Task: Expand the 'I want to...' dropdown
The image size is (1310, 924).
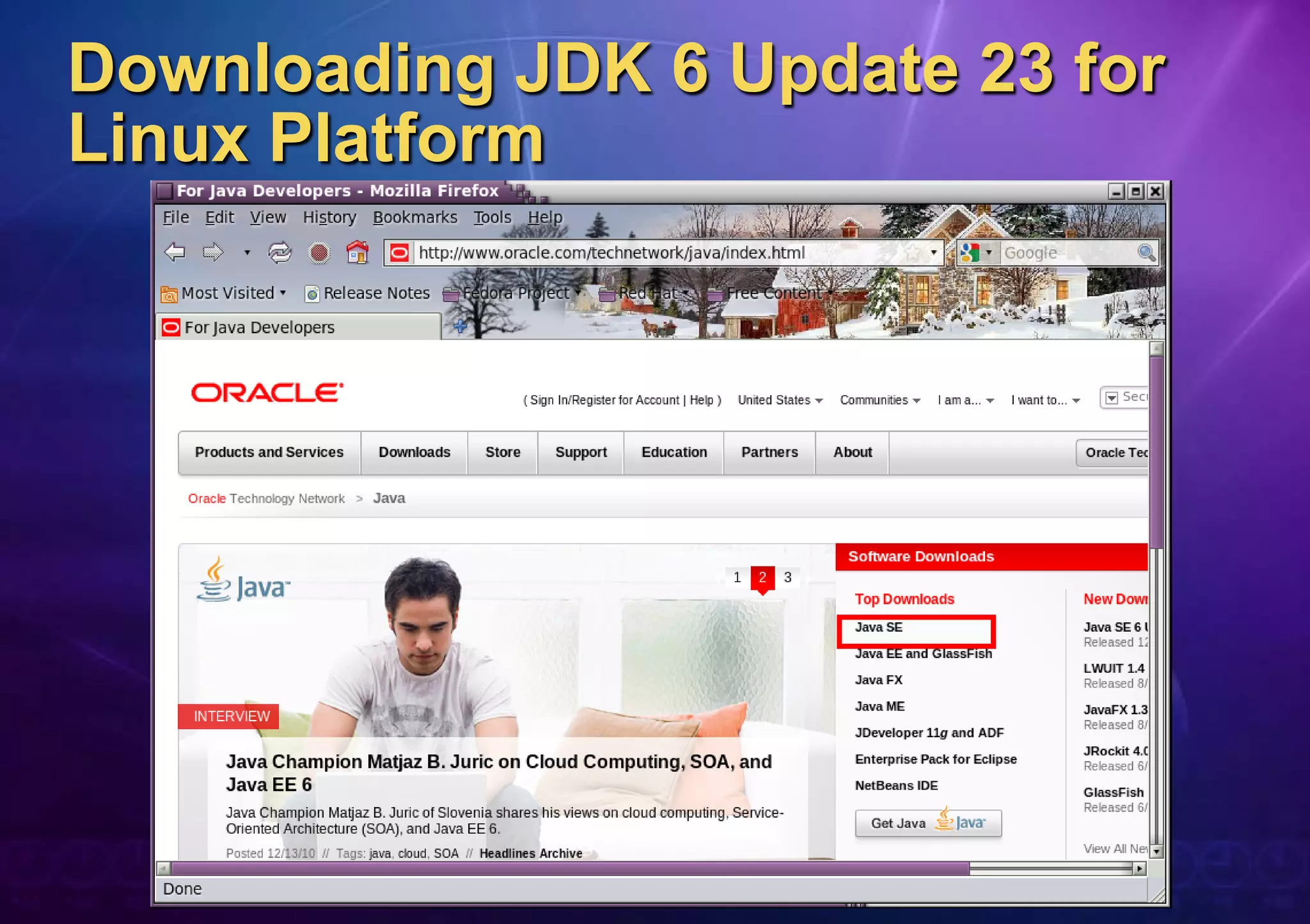Action: coord(1046,400)
